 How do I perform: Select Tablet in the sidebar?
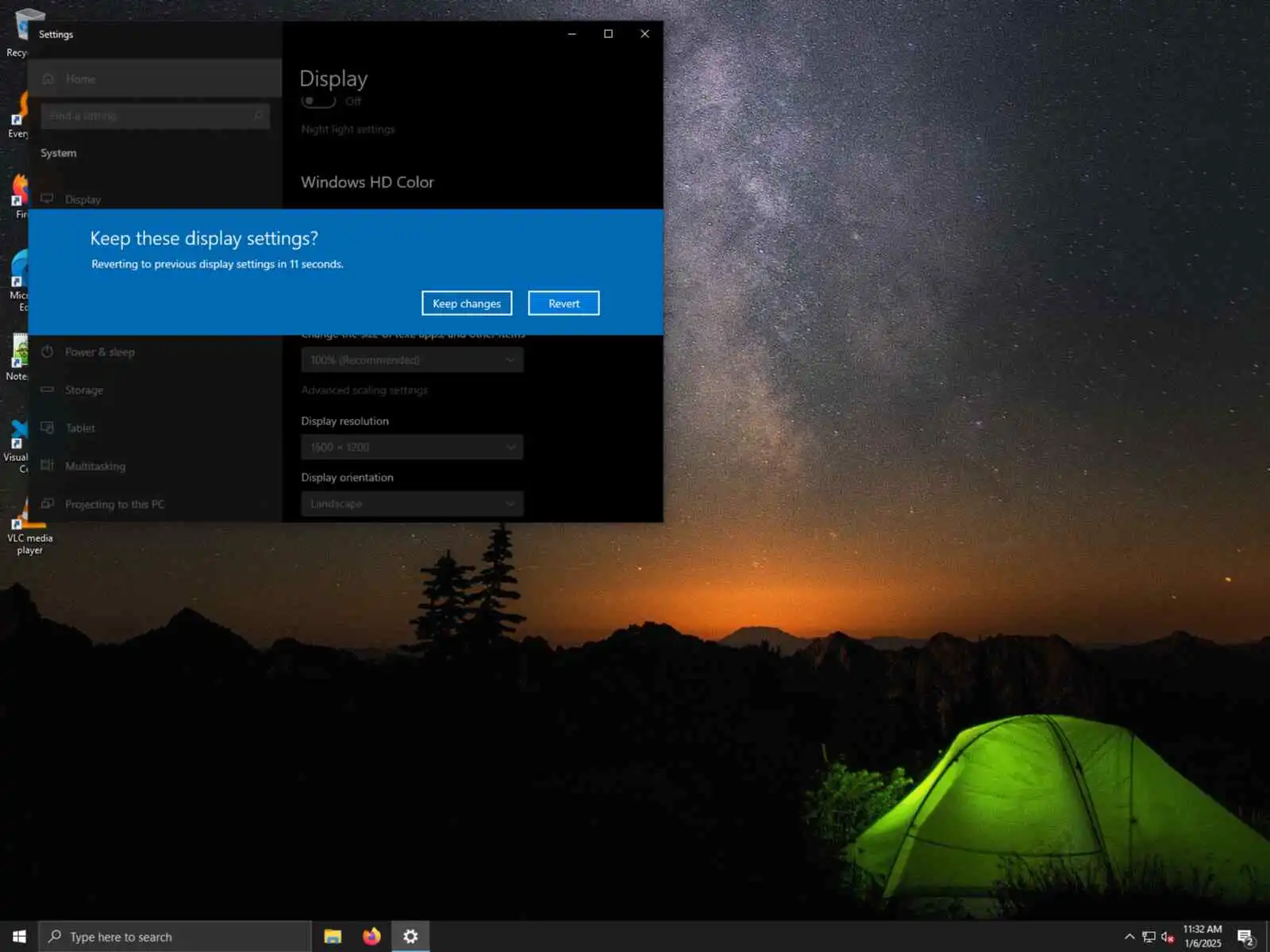pos(155,428)
